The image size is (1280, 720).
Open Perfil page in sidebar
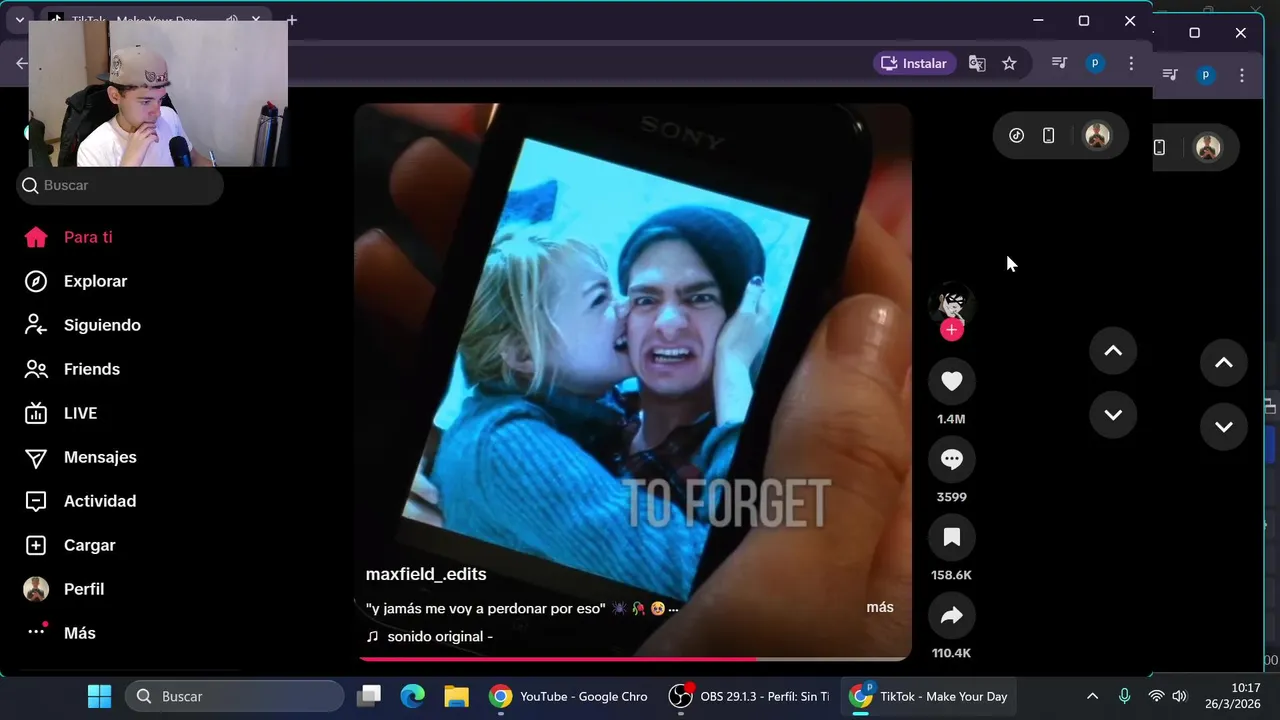pyautogui.click(x=63, y=589)
